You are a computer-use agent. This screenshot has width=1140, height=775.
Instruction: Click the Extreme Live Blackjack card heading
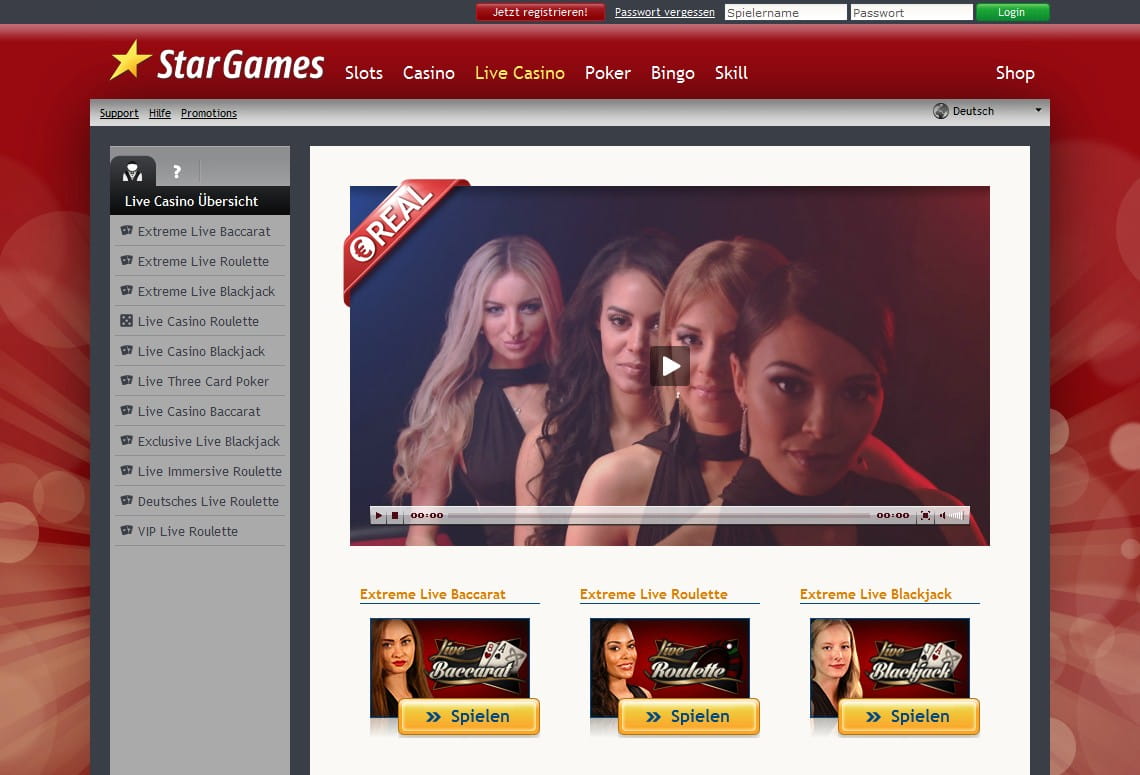tap(875, 594)
